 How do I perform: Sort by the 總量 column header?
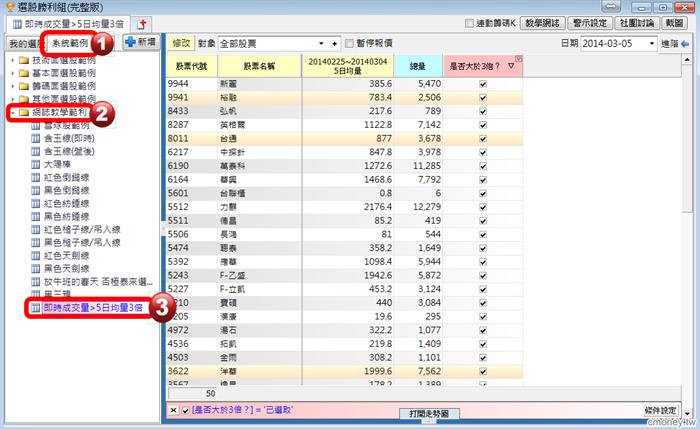point(418,66)
